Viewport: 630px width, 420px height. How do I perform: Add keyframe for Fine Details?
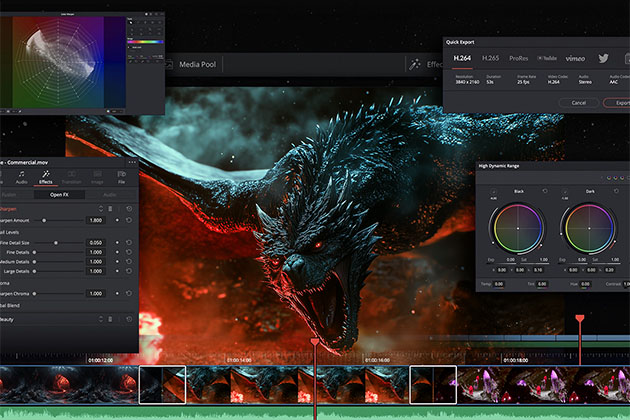pos(117,252)
